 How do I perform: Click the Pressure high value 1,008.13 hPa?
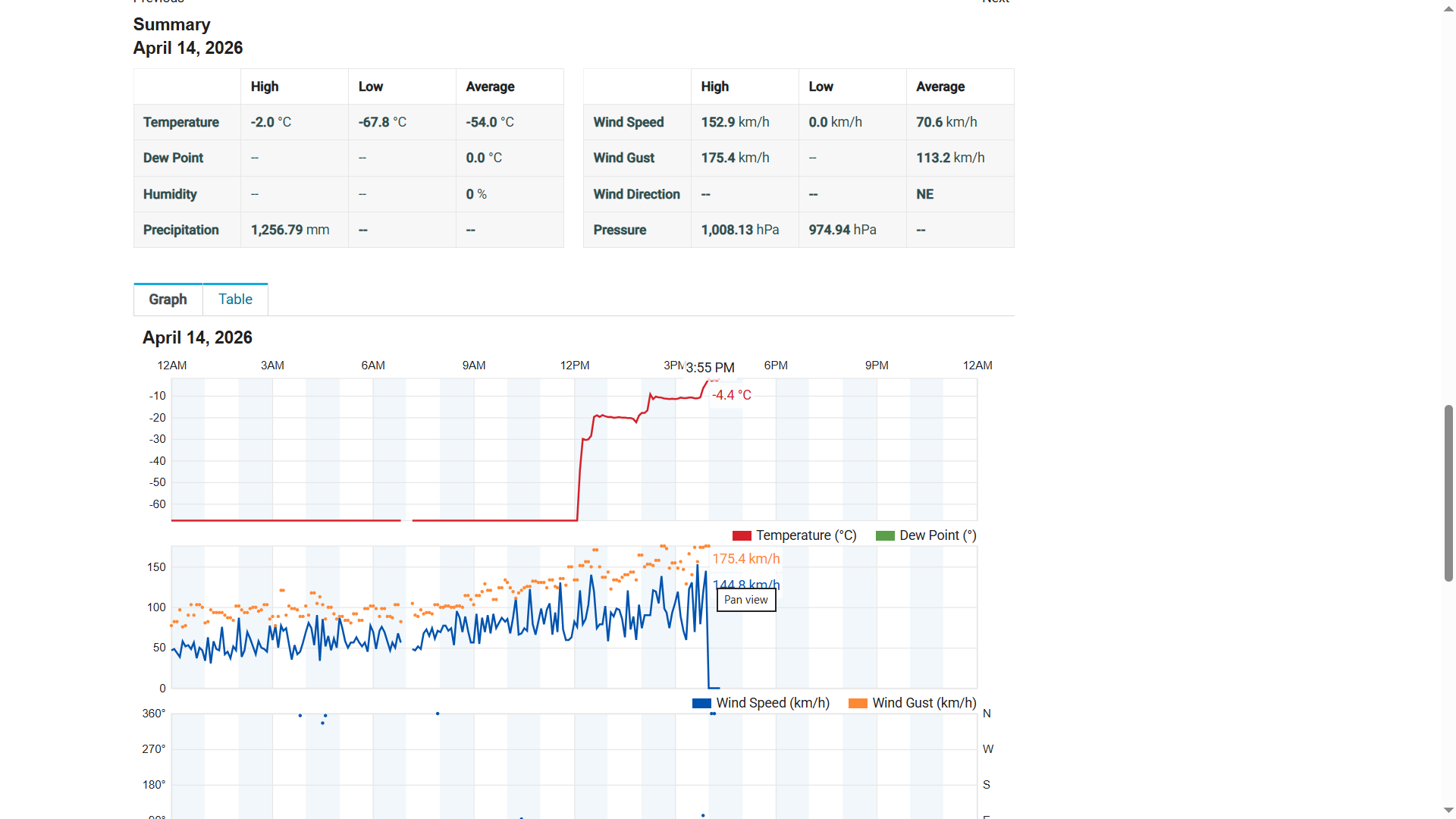point(739,230)
